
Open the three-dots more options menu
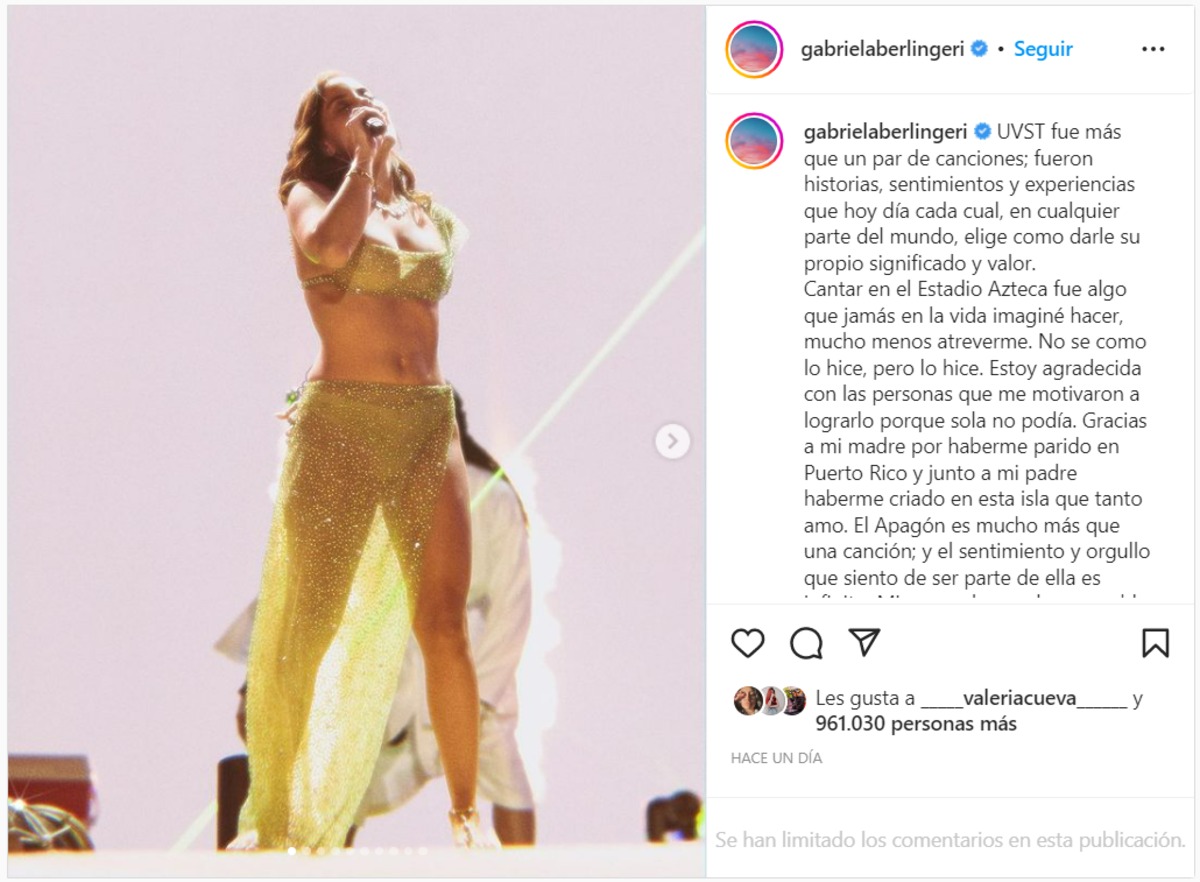pyautogui.click(x=1153, y=49)
